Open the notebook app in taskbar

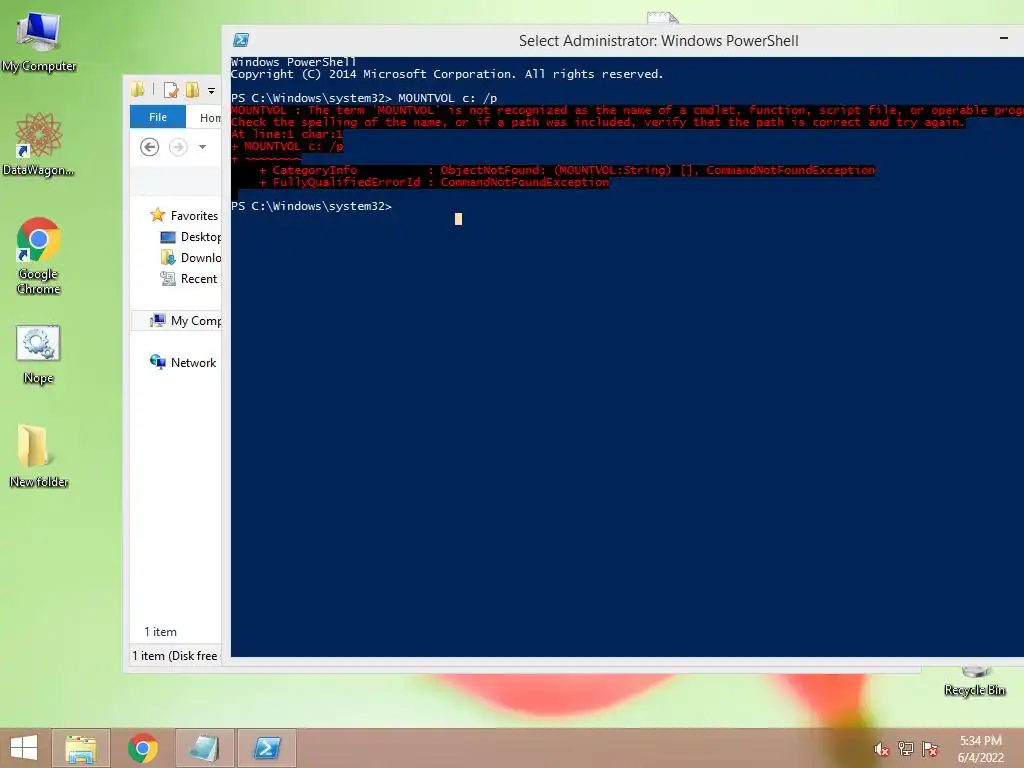tap(204, 748)
